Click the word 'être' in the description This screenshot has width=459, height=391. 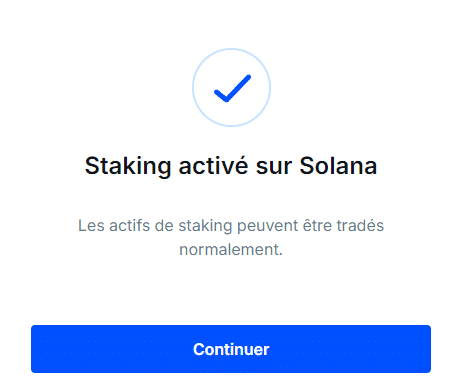pos(317,225)
